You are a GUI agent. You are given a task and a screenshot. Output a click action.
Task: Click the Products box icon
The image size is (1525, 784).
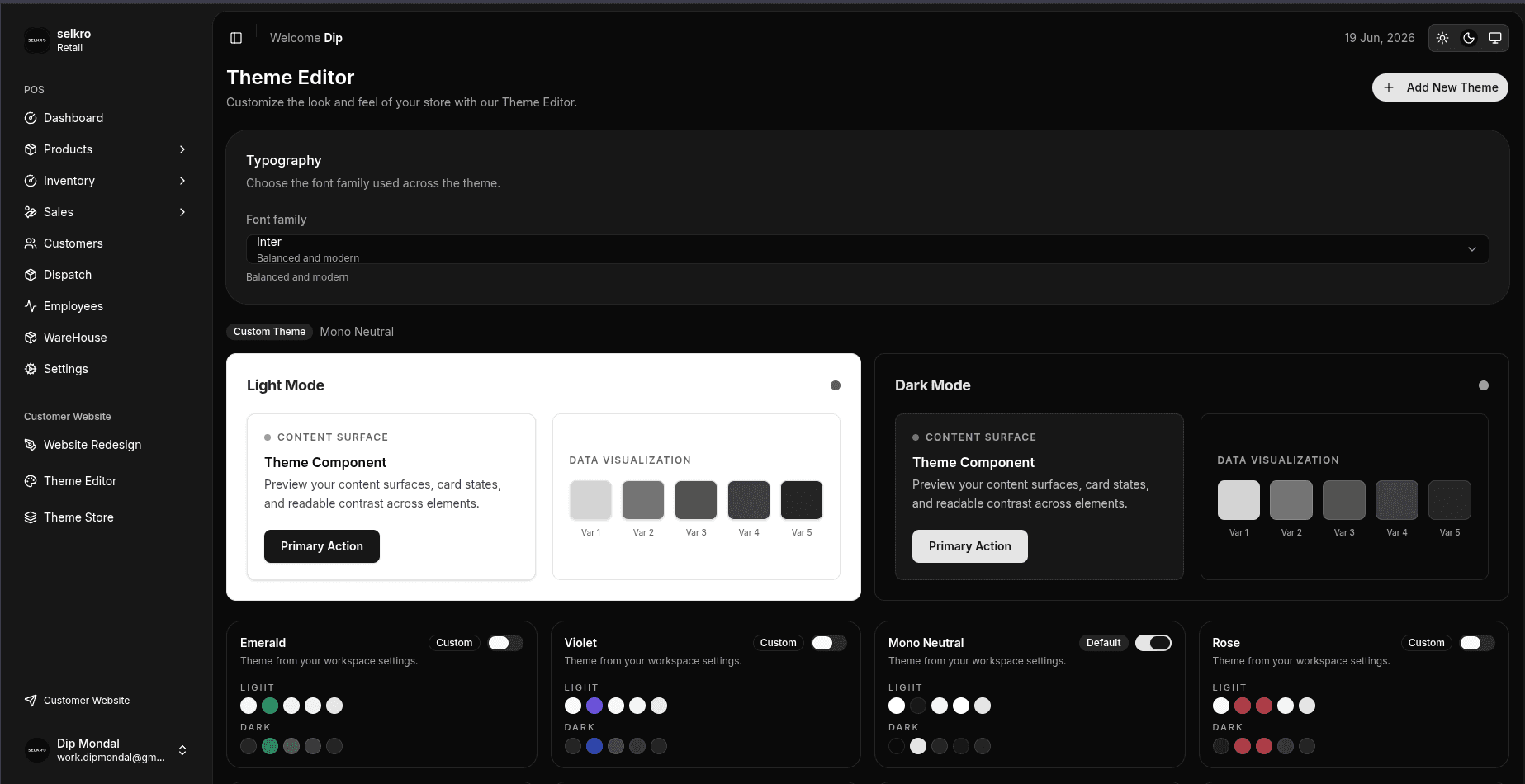tap(31, 149)
